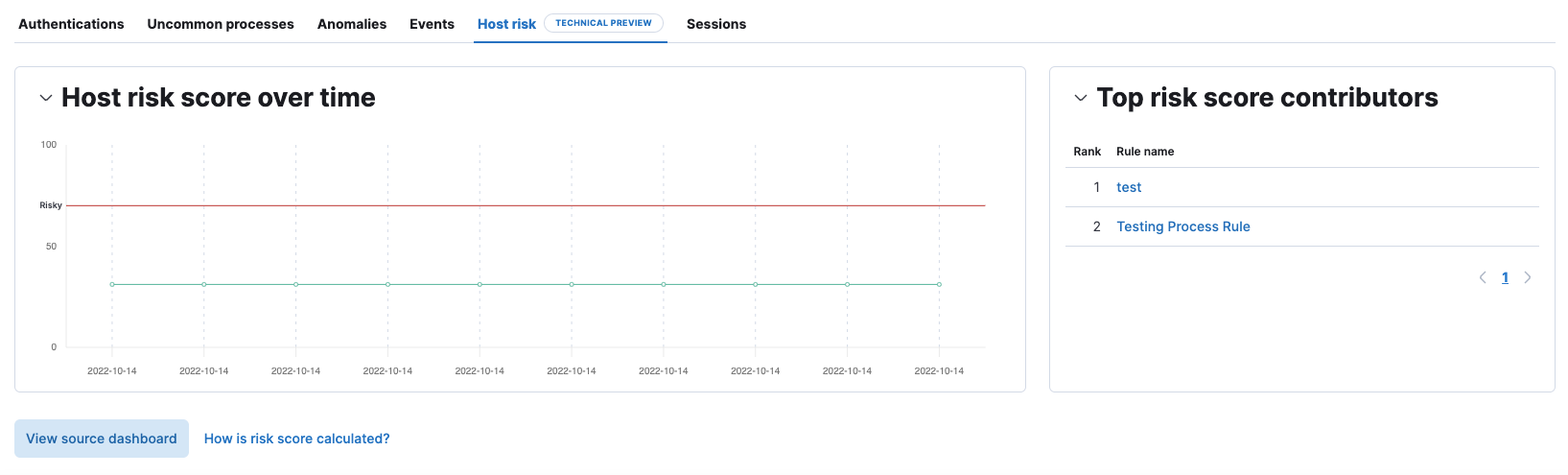The image size is (1568, 475).
Task: Go to previous page of contributors
Action: point(1483,277)
